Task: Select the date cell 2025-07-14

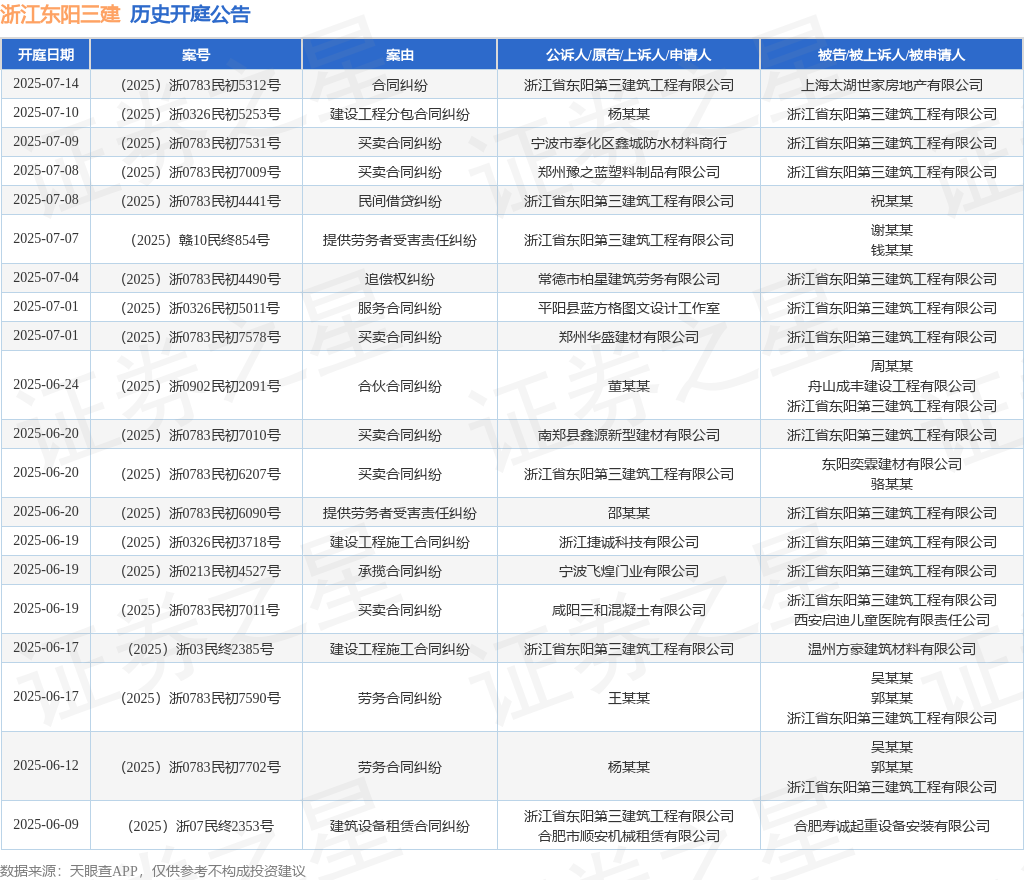Action: 46,84
